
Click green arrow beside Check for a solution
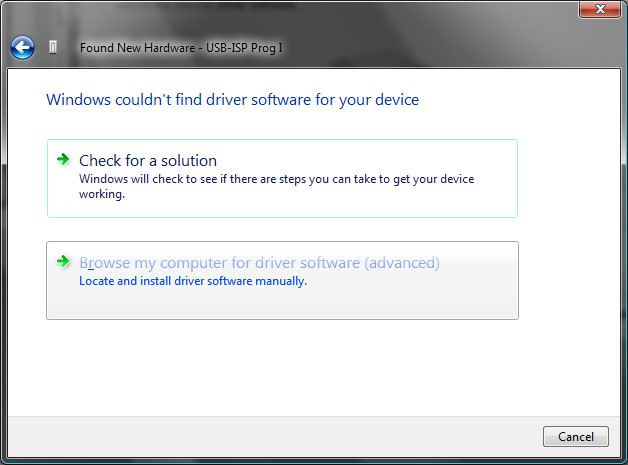point(63,159)
